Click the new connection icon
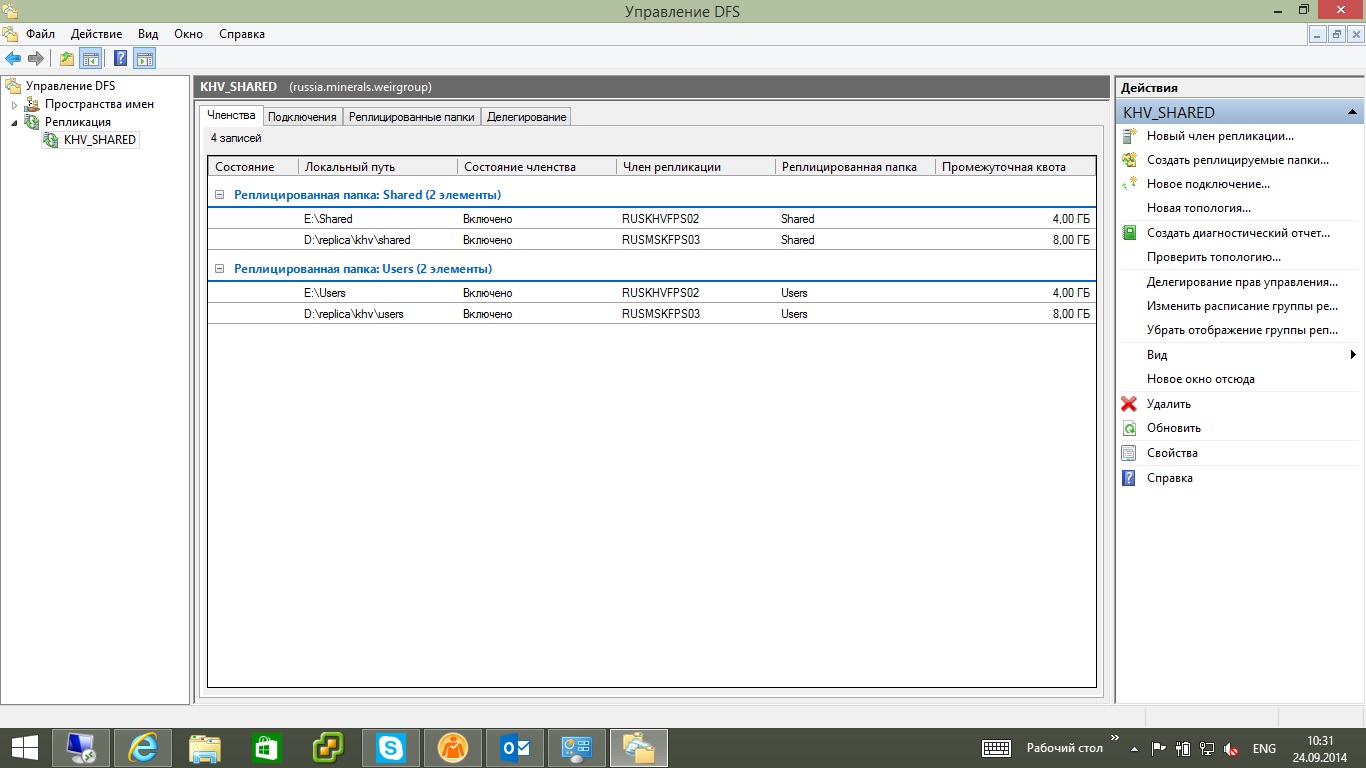The height and width of the screenshot is (768, 1366). point(1129,184)
